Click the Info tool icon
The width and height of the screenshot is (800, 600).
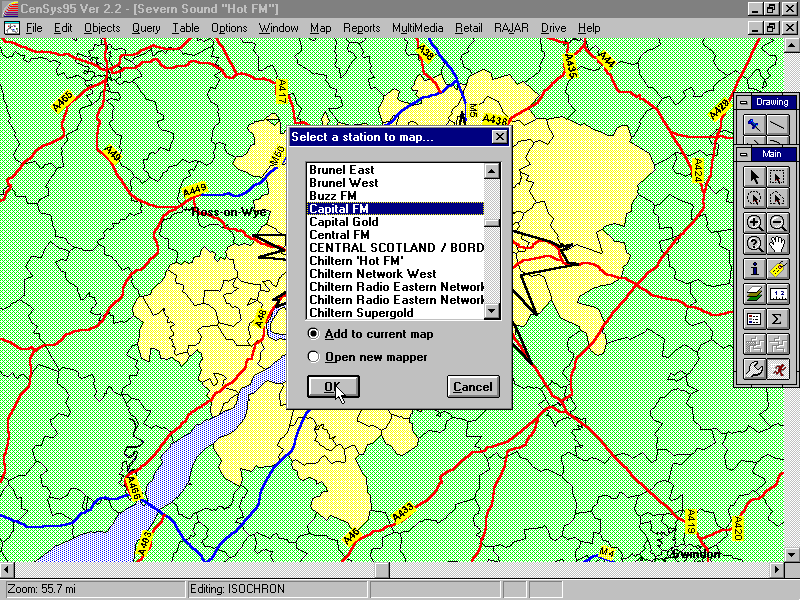coord(755,269)
